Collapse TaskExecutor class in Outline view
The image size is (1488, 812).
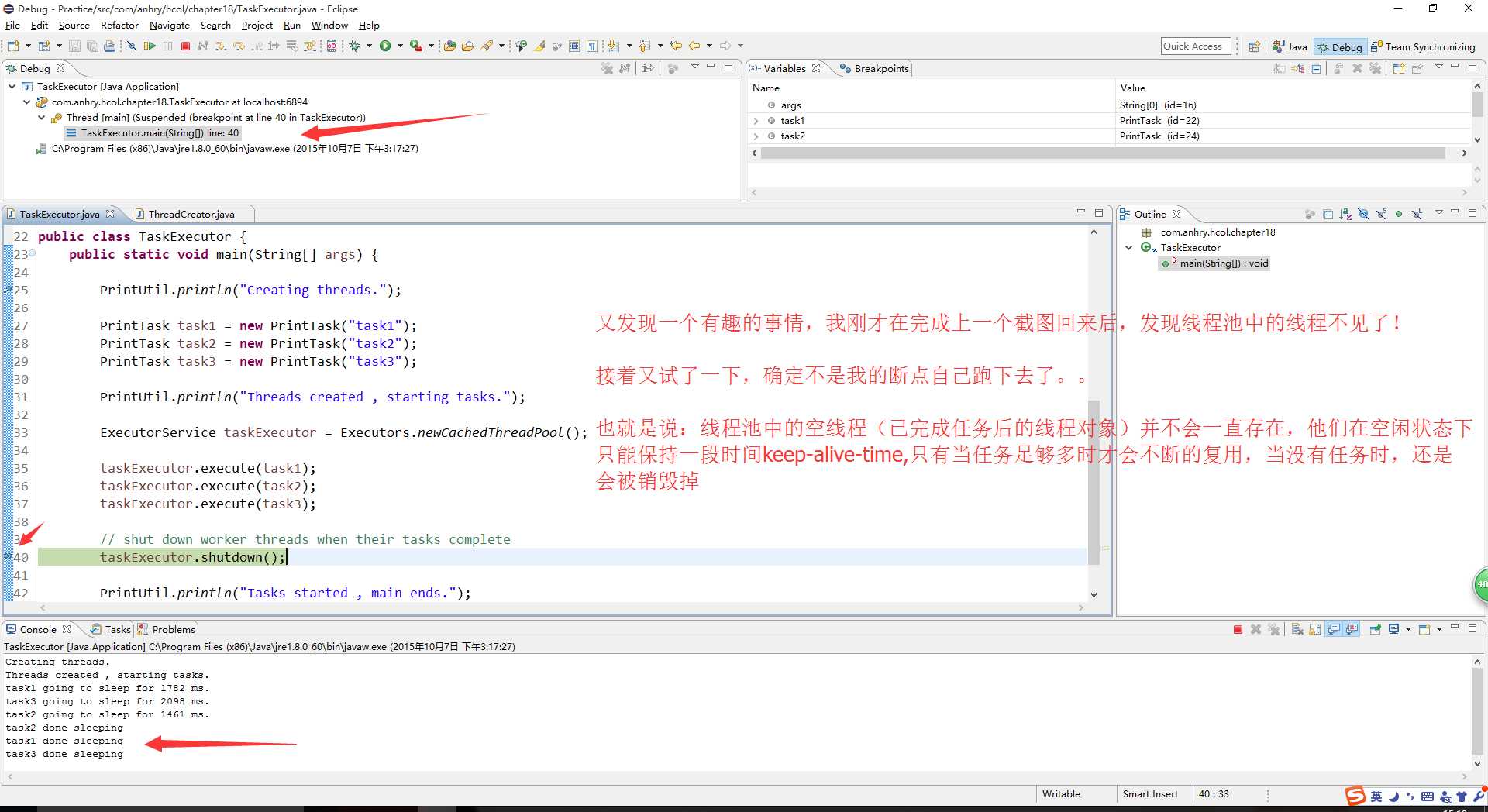click(x=1129, y=248)
